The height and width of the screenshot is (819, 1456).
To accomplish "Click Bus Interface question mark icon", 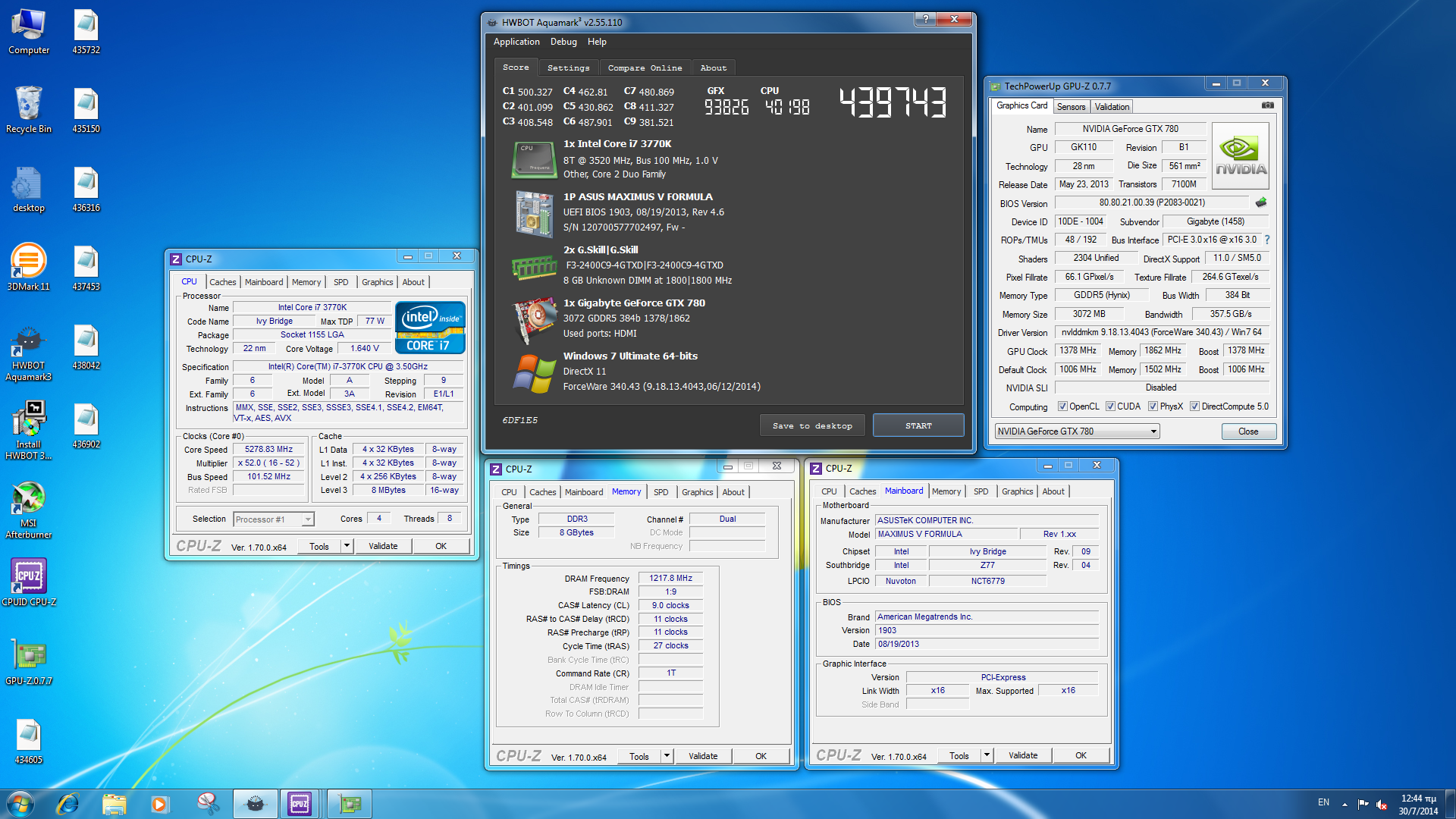I will click(1266, 240).
